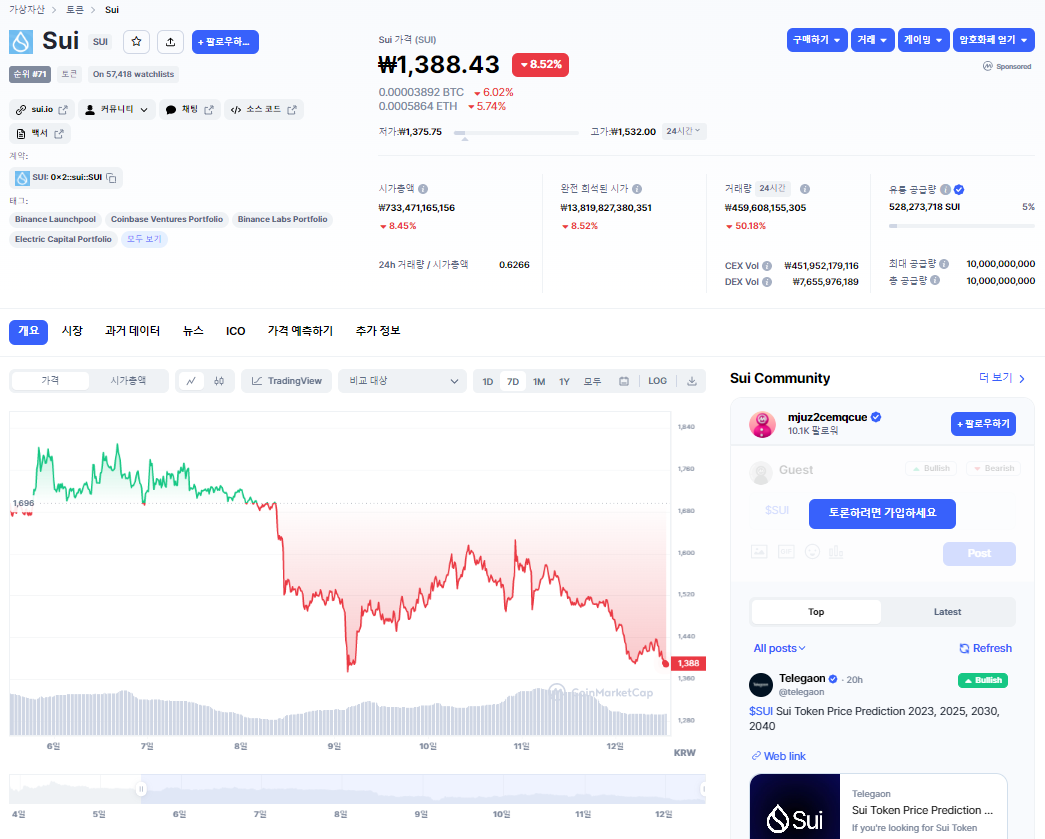
Task: Open the 가격 예측하기 tab
Action: [300, 331]
